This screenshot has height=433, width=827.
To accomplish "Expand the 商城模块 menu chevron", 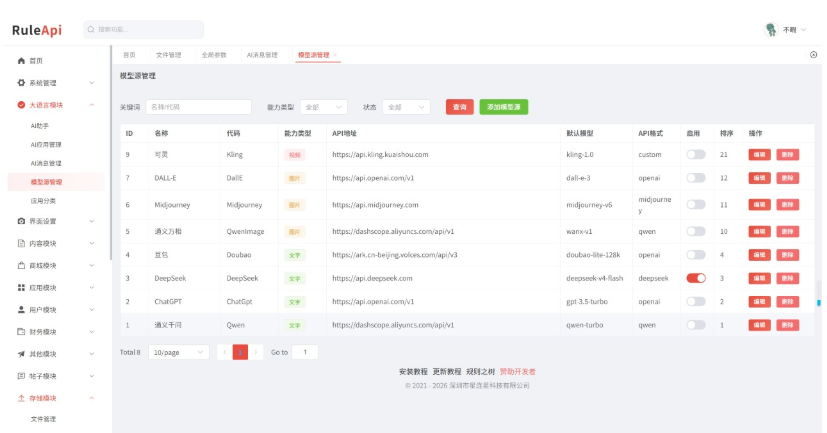I will [92, 265].
